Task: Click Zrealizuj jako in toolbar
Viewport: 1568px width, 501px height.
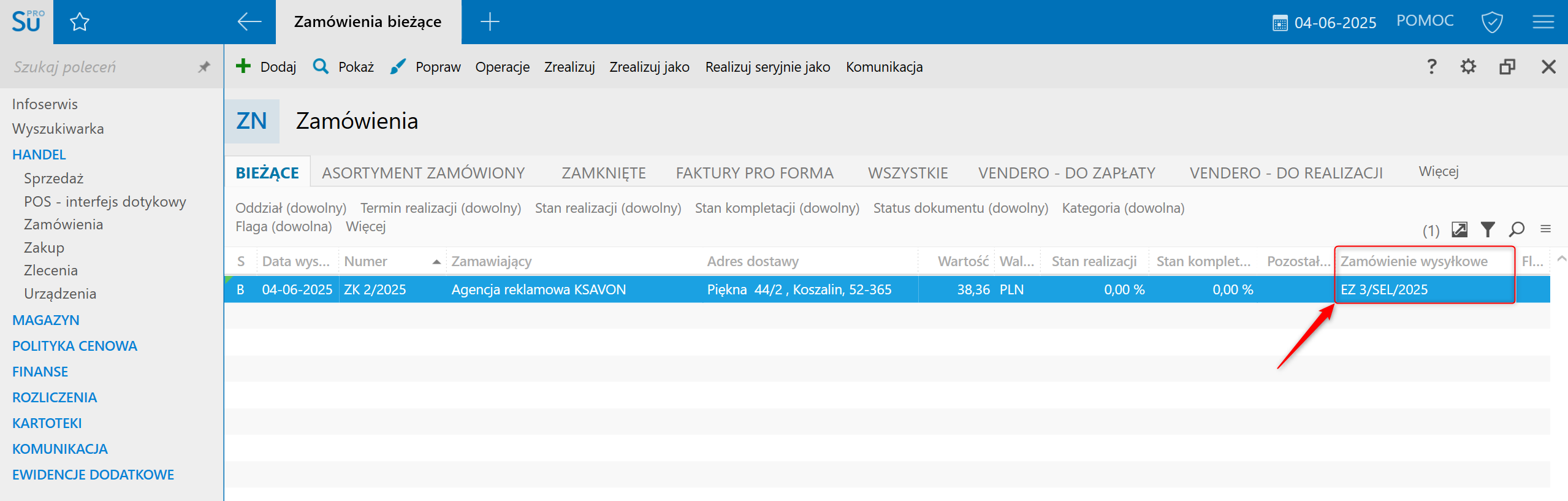Action: (649, 67)
